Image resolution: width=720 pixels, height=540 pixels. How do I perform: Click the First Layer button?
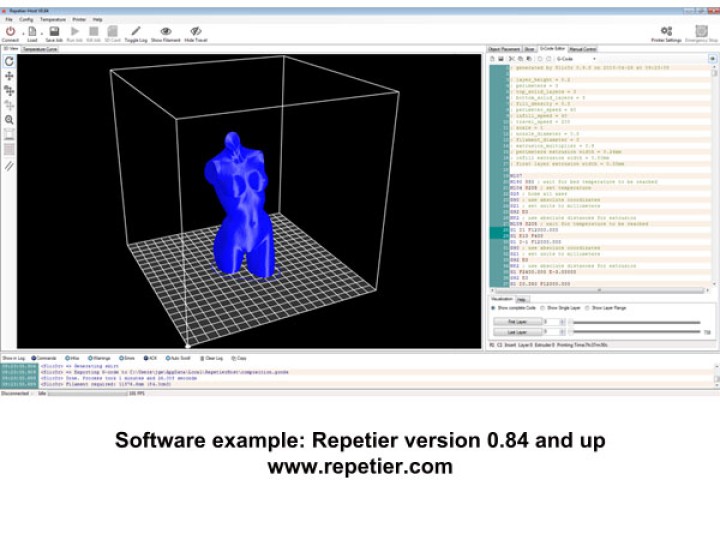pyautogui.click(x=518, y=322)
